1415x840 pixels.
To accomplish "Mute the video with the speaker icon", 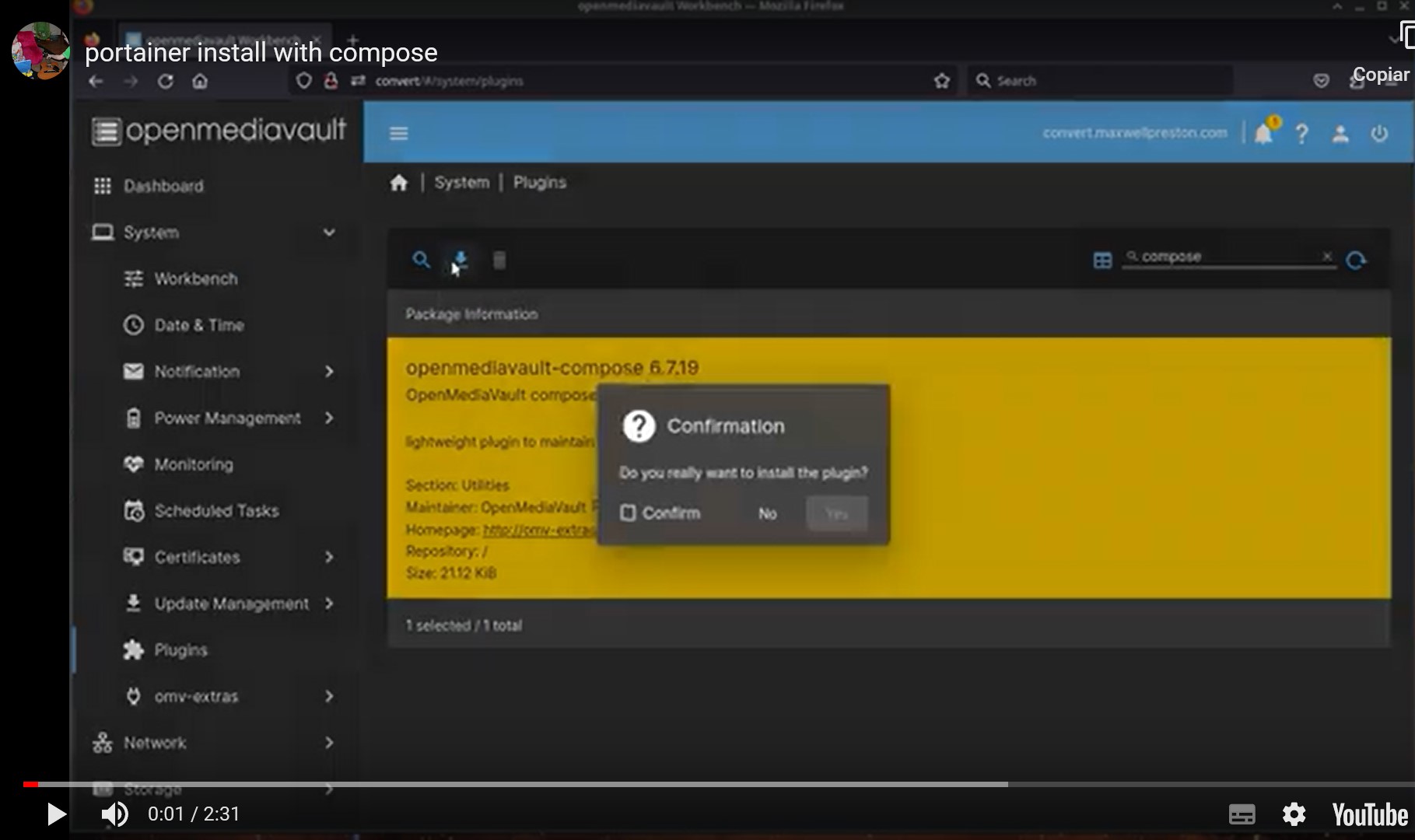I will [x=115, y=814].
